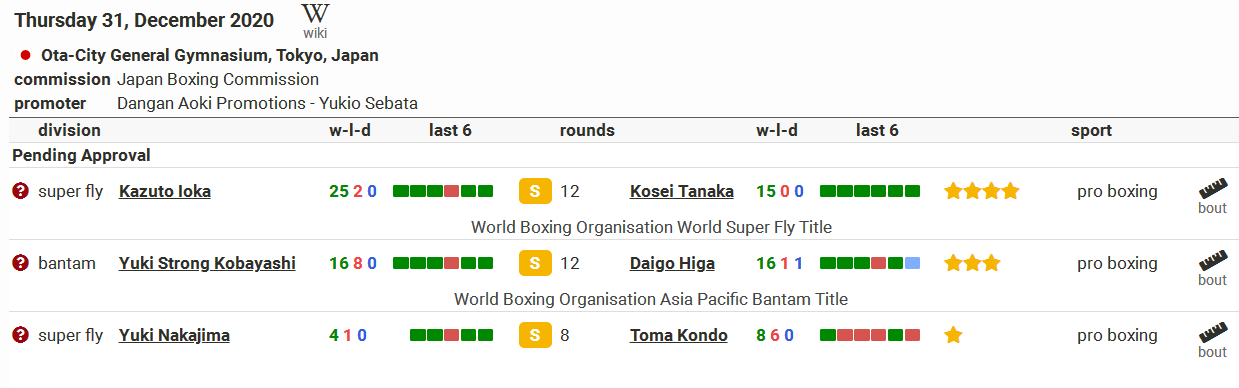Click the yellow S badge in the Kobayashi row
The width and height of the screenshot is (1239, 388).
point(535,263)
